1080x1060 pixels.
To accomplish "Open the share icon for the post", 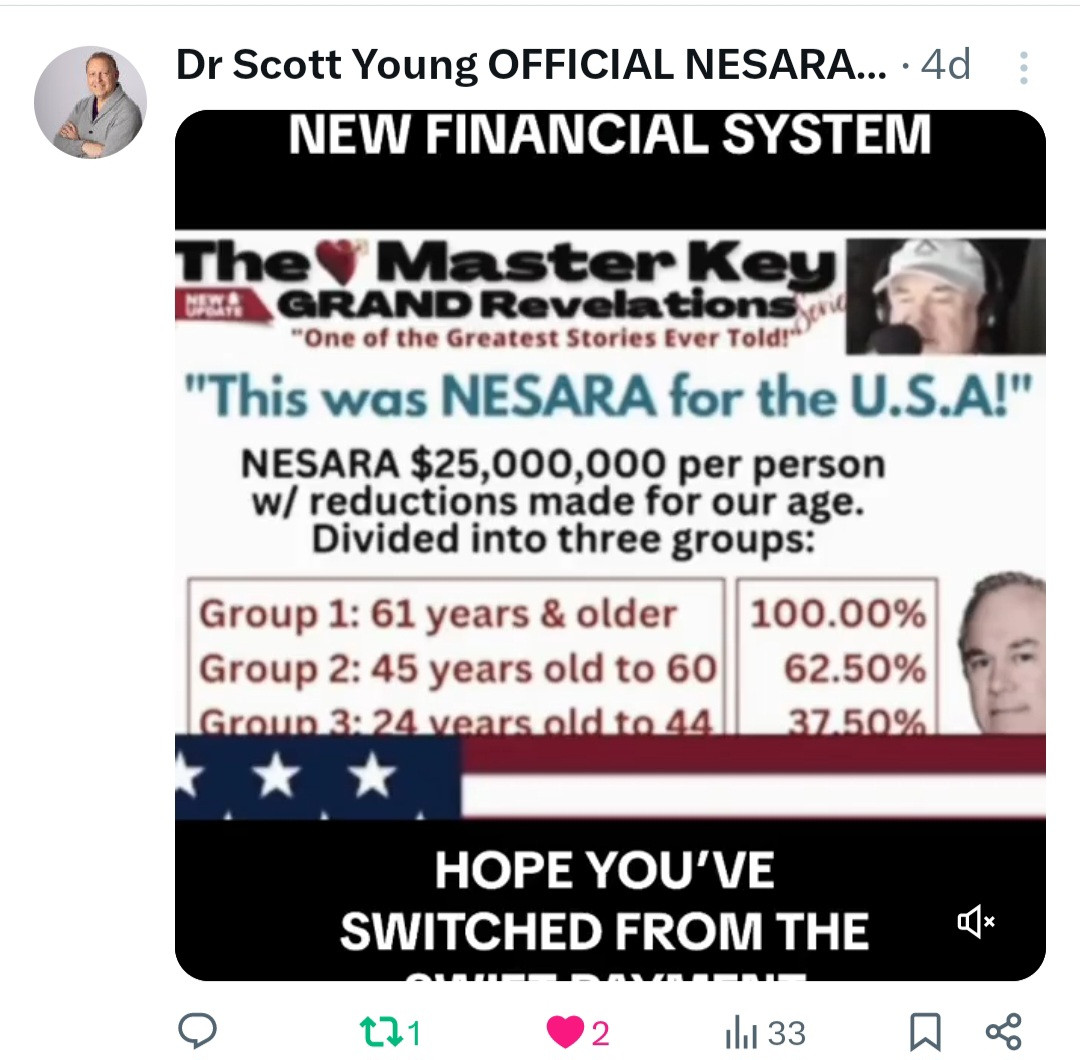I will (x=1003, y=1031).
